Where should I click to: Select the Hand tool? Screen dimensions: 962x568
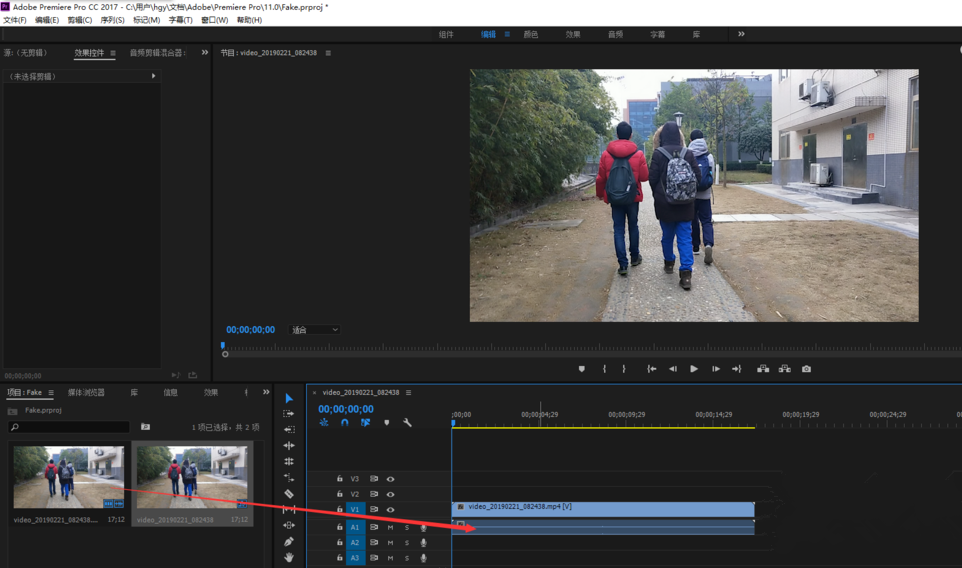coord(289,558)
